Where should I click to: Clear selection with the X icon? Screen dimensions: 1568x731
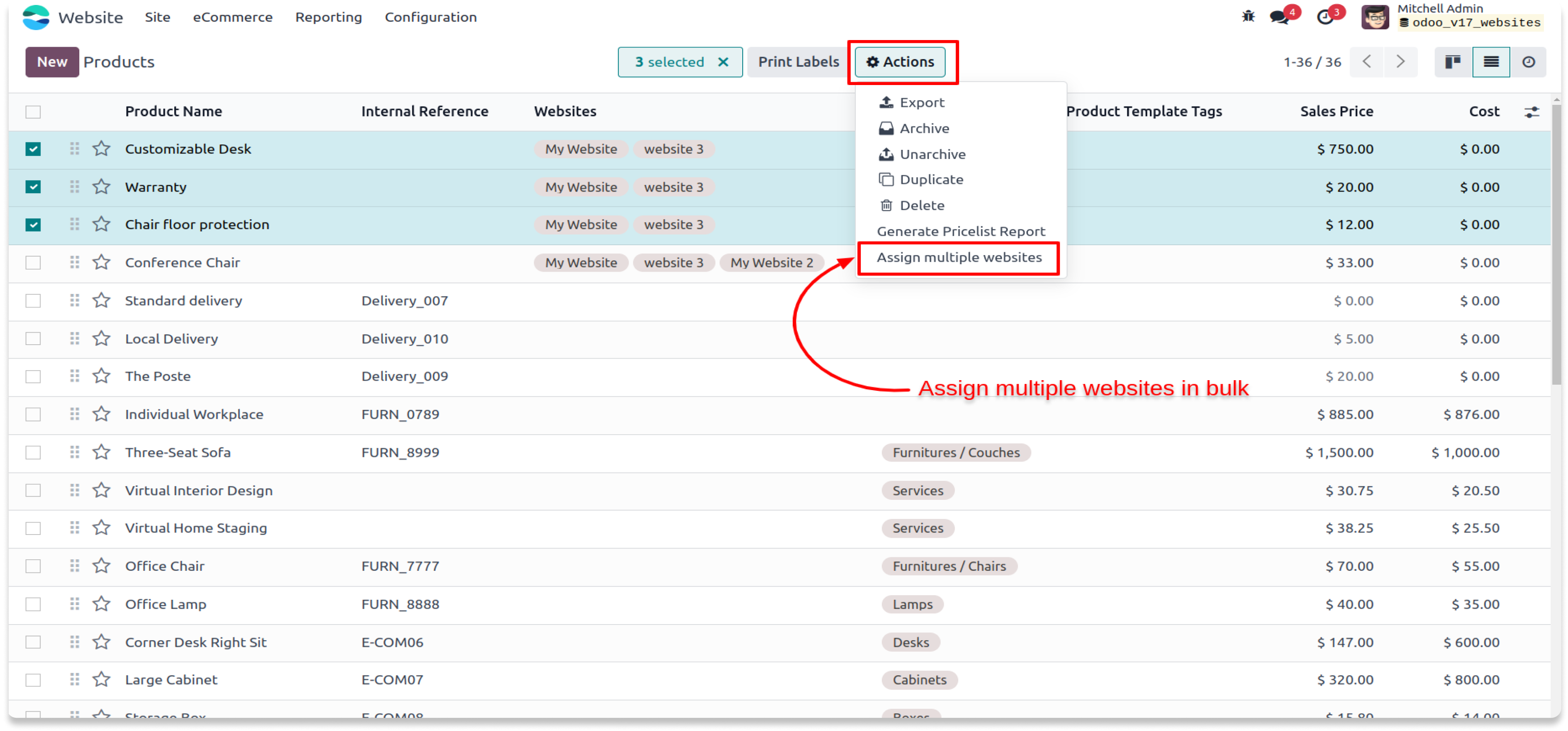[x=723, y=62]
